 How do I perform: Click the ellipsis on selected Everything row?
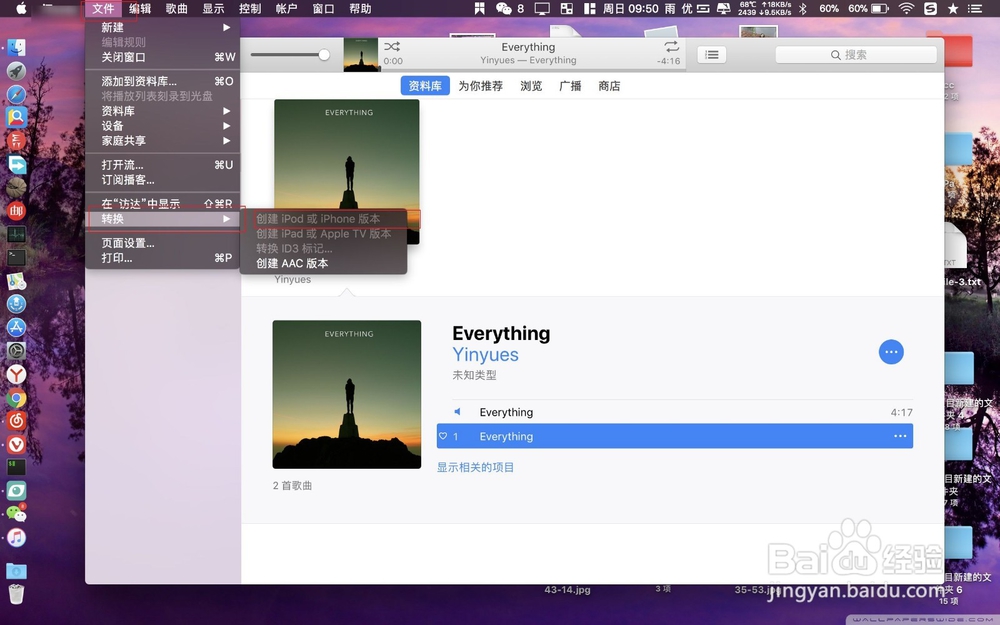click(x=900, y=436)
